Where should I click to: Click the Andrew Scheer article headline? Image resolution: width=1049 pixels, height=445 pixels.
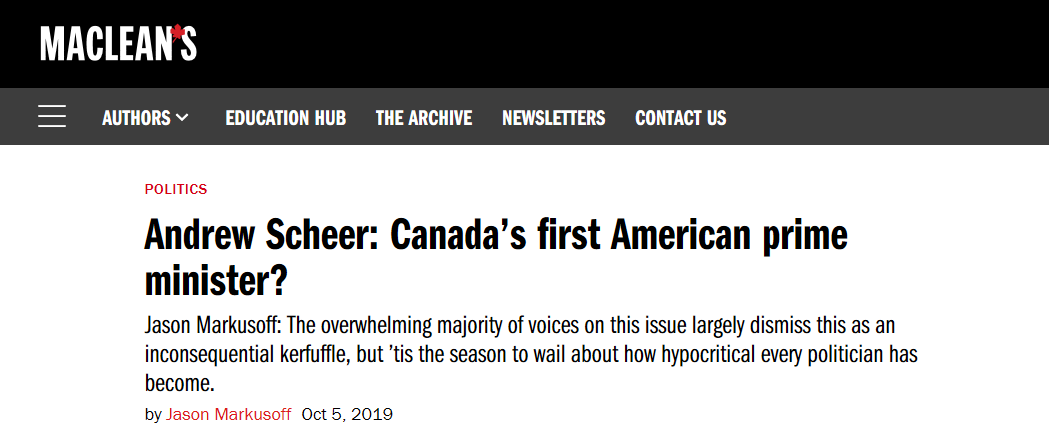click(495, 237)
